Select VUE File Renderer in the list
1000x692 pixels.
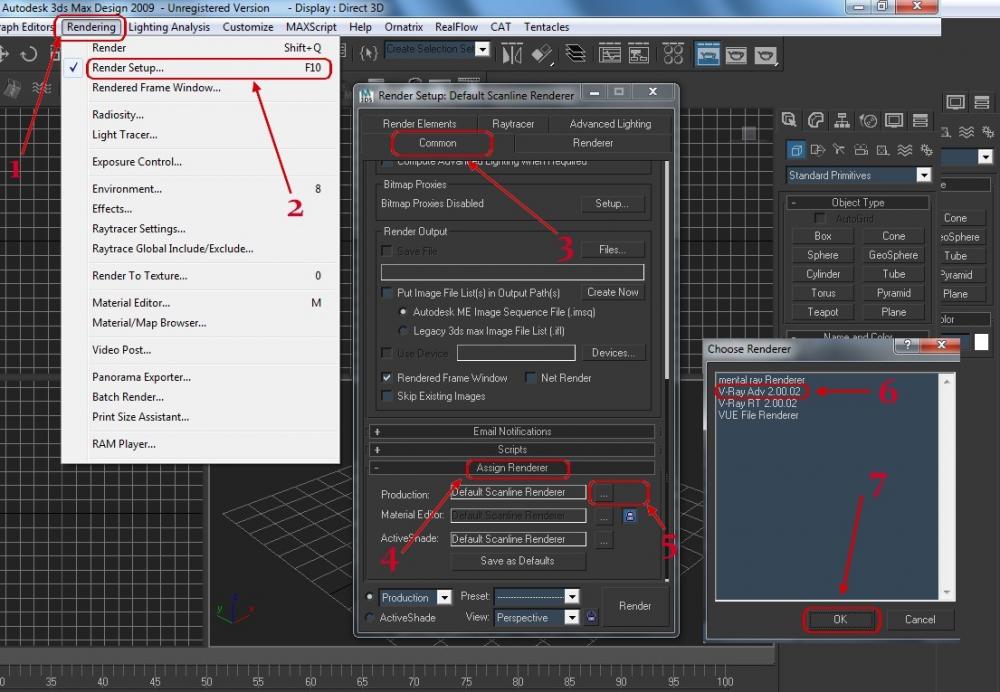(x=758, y=415)
